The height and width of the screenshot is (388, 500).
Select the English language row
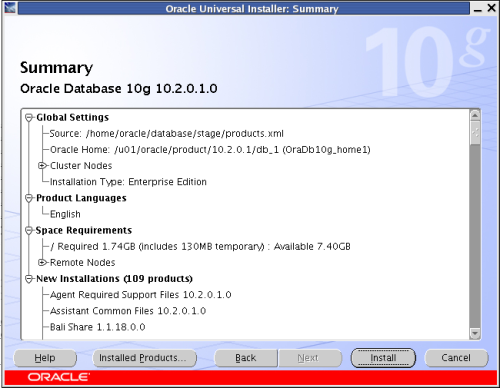(x=65, y=214)
